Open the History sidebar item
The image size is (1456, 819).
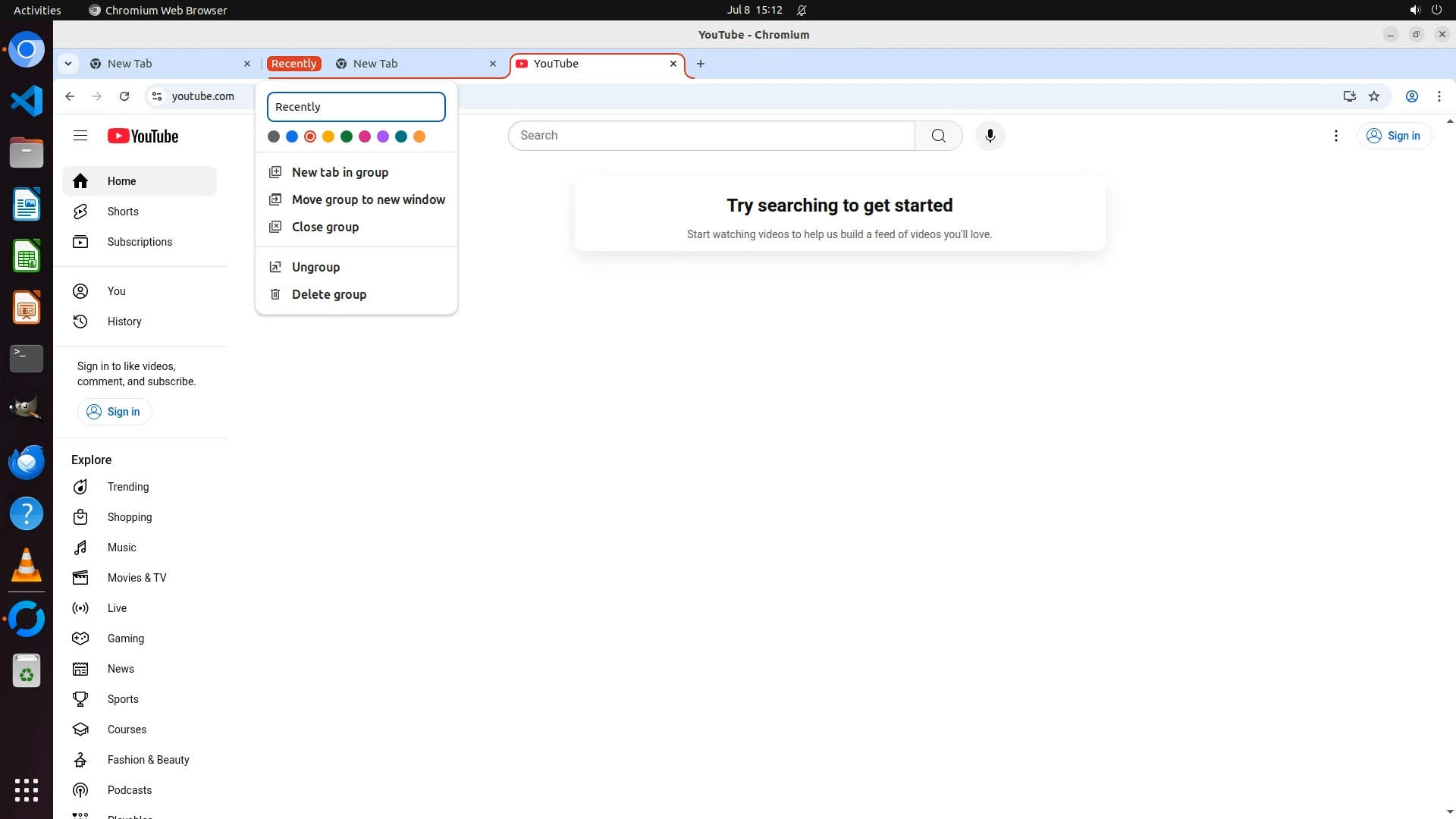(x=124, y=322)
